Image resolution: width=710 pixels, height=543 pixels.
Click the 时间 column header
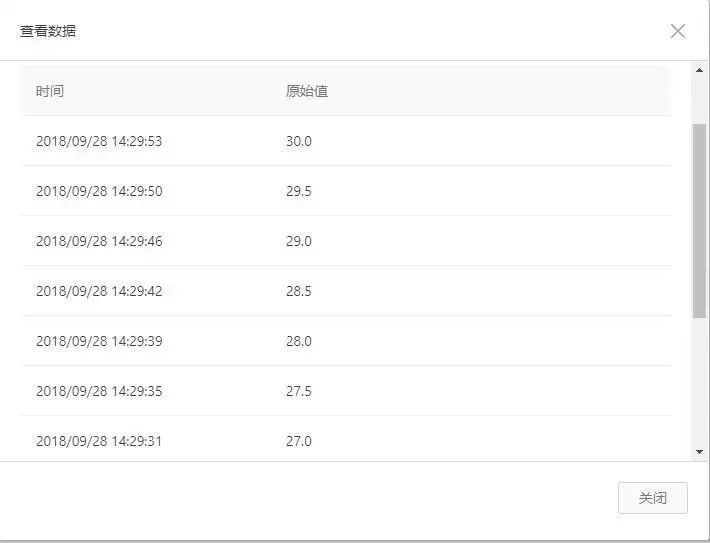(x=50, y=91)
